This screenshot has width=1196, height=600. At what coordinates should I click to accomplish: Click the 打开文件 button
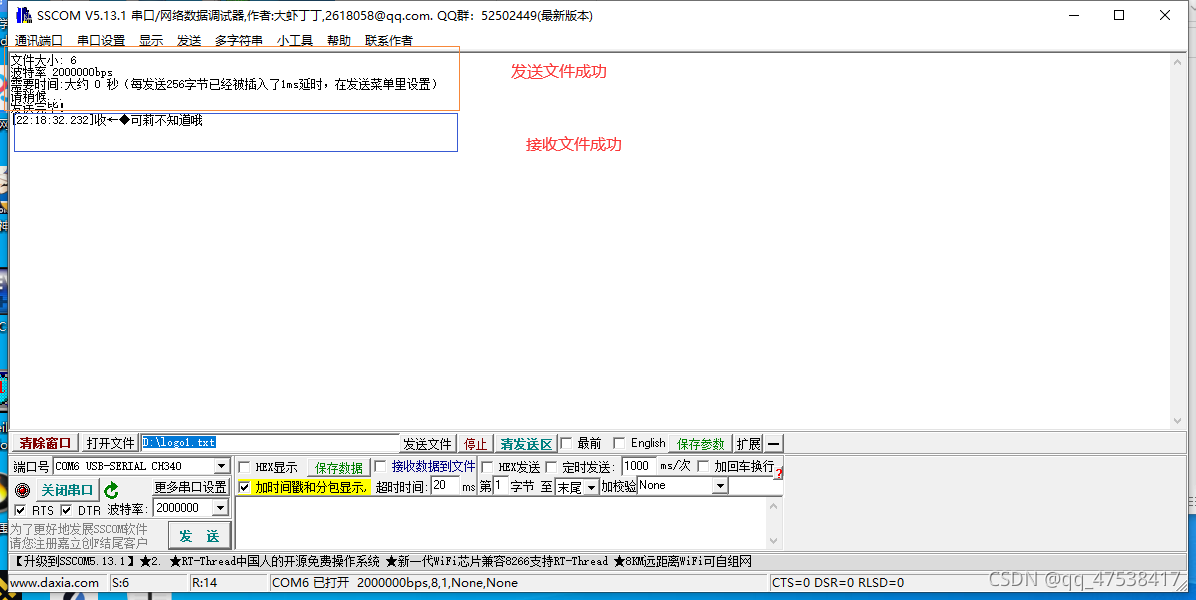pos(110,443)
